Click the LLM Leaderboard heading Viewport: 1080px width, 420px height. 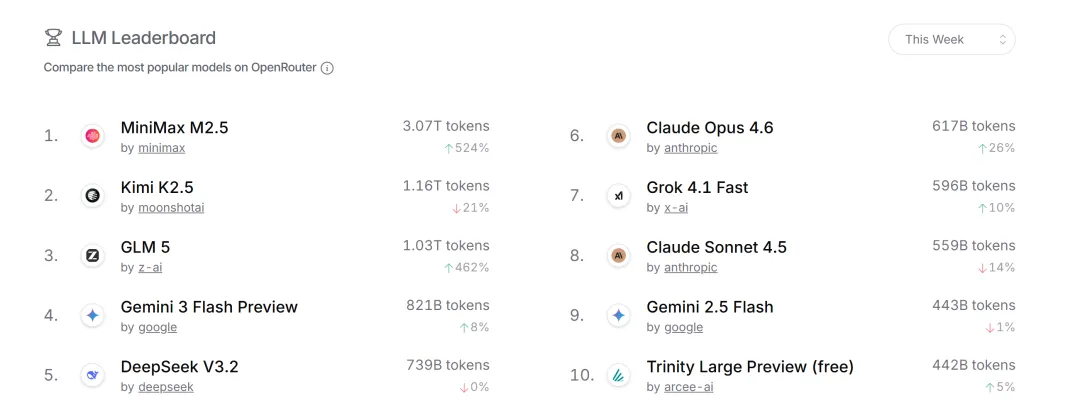[x=143, y=38]
